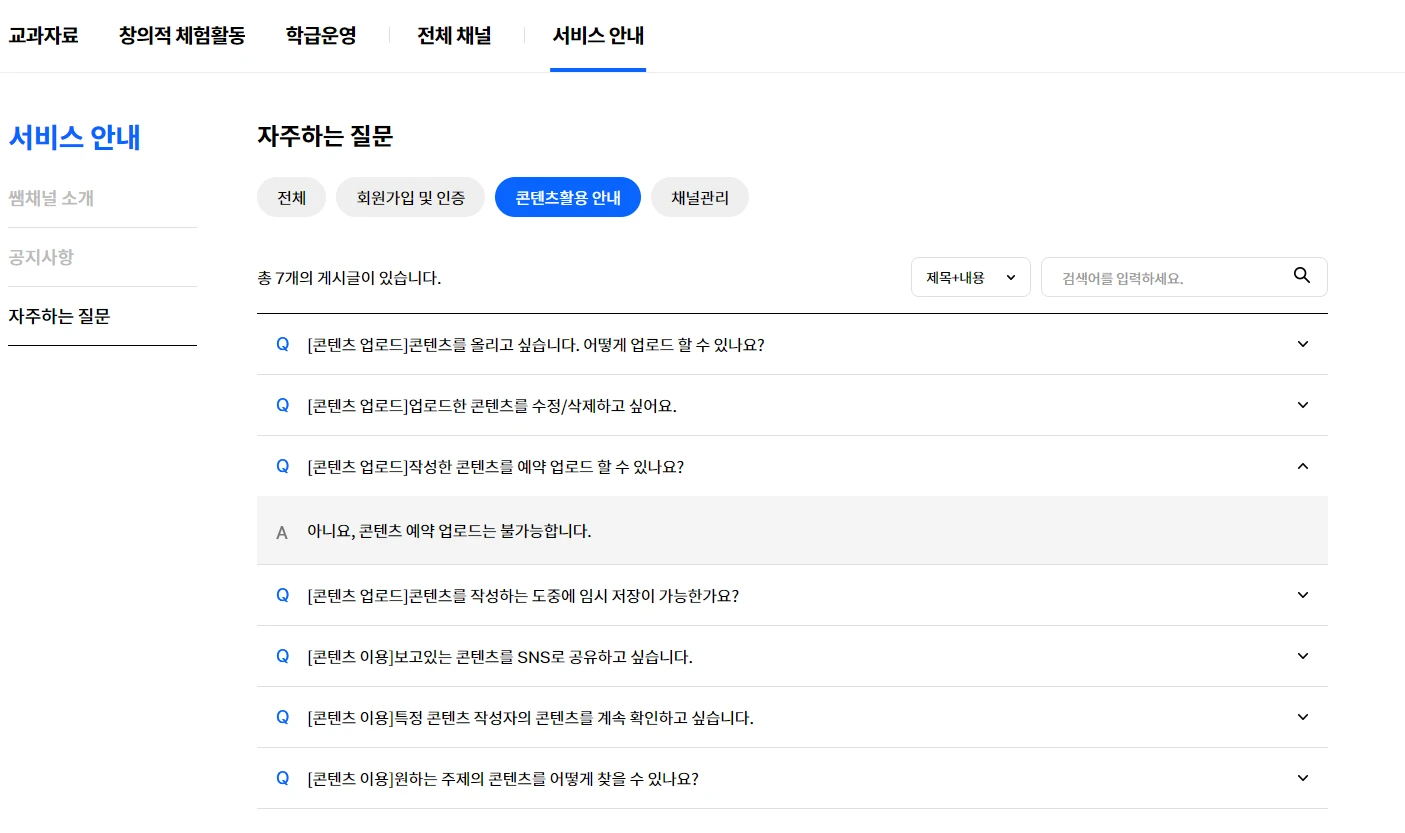The width and height of the screenshot is (1405, 833).
Task: Collapse the 예약 업로드 question chevron
Action: coord(1302,466)
